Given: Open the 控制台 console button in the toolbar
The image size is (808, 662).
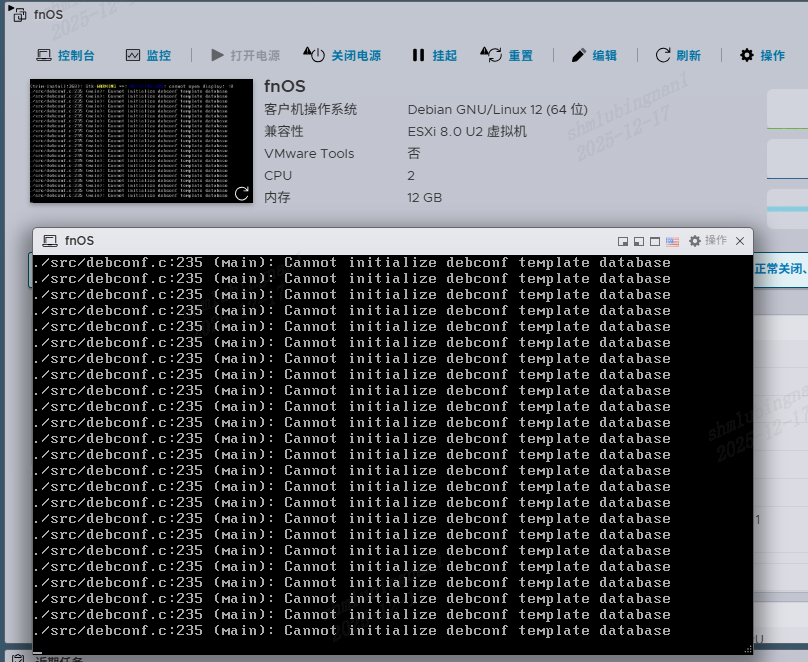Looking at the screenshot, I should point(65,55).
